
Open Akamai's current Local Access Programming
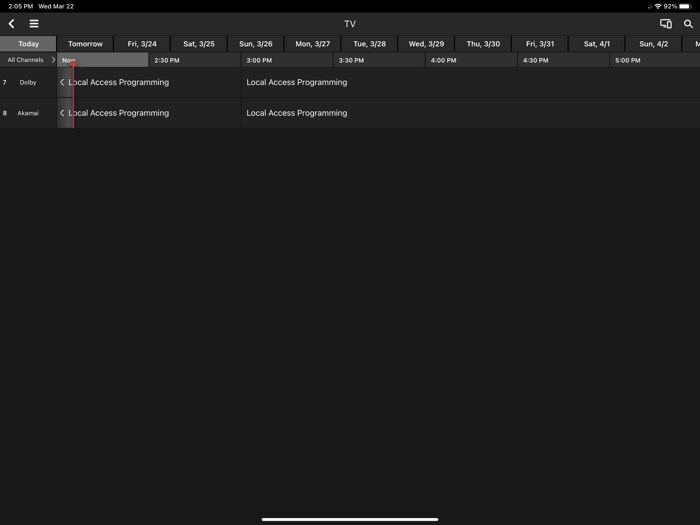[x=149, y=113]
